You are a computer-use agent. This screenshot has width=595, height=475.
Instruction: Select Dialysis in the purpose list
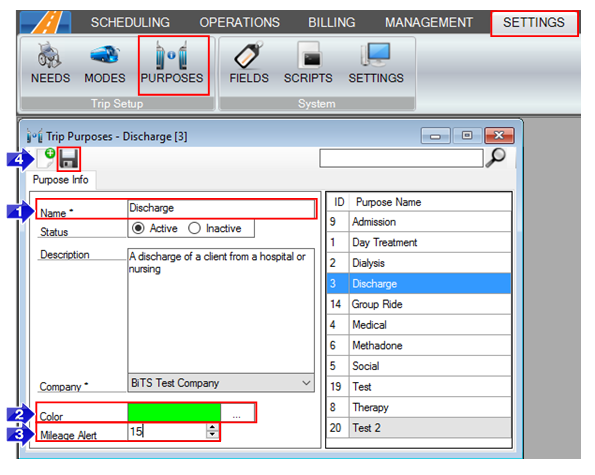tap(419, 263)
